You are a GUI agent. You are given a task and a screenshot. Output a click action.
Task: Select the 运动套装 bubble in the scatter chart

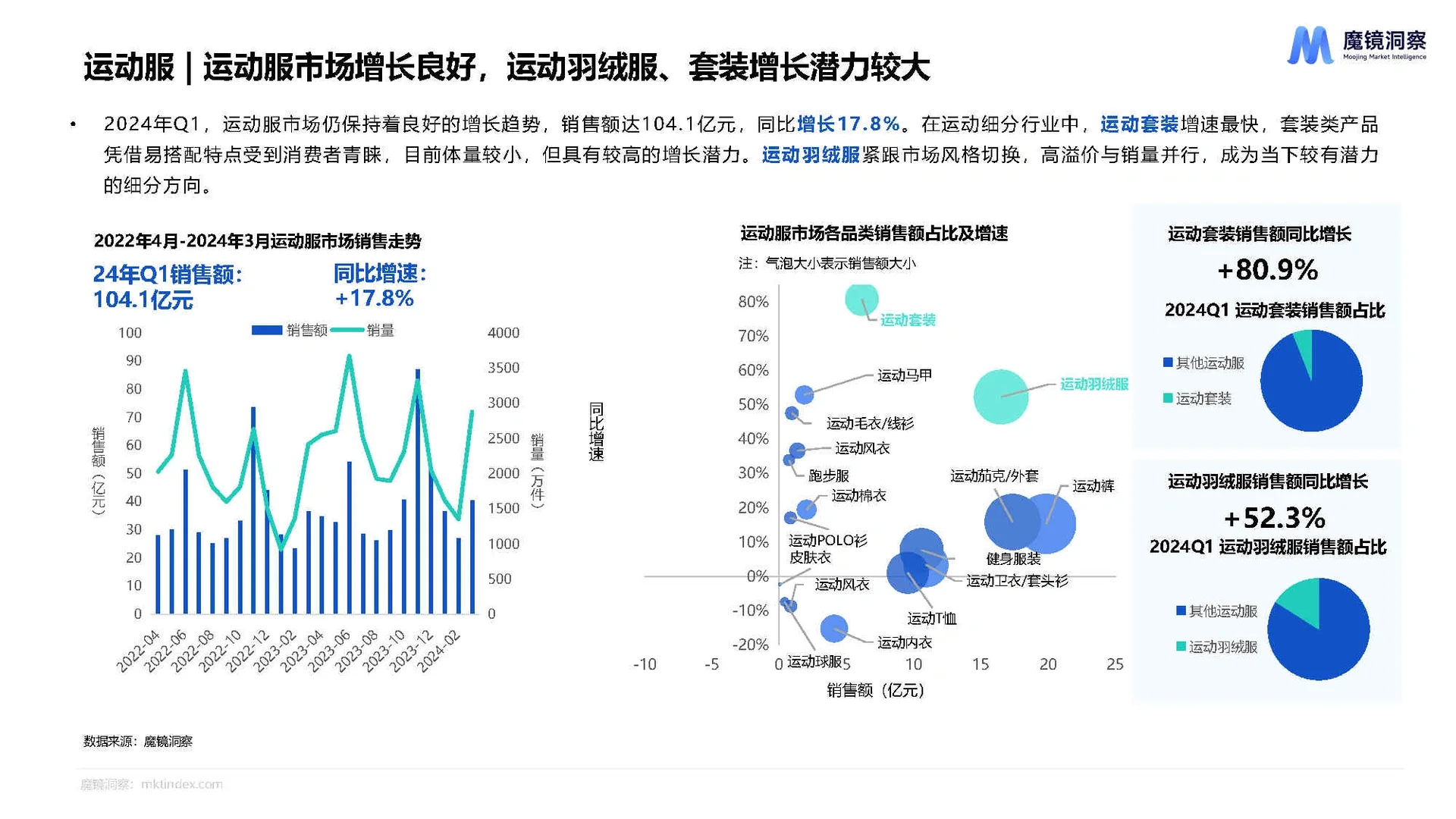point(861,300)
